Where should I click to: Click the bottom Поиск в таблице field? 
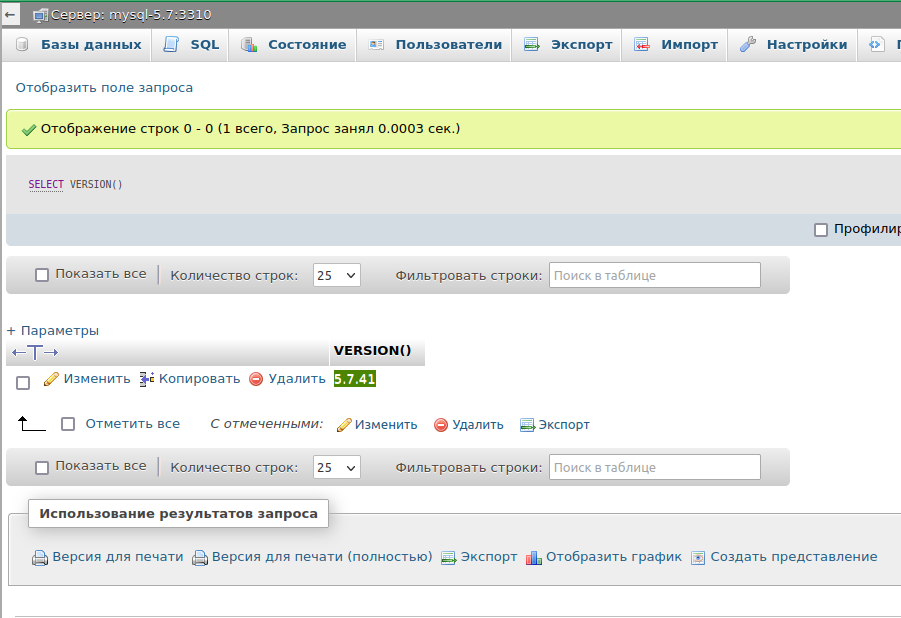[654, 467]
